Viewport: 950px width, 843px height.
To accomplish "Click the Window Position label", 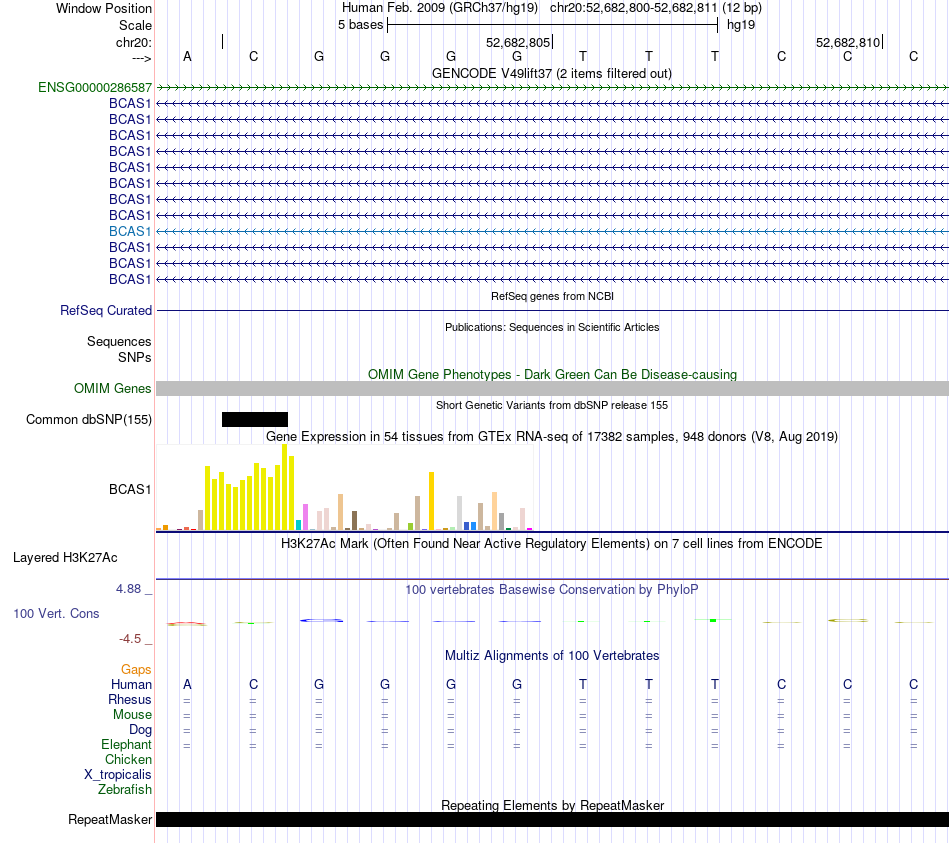I will (104, 8).
